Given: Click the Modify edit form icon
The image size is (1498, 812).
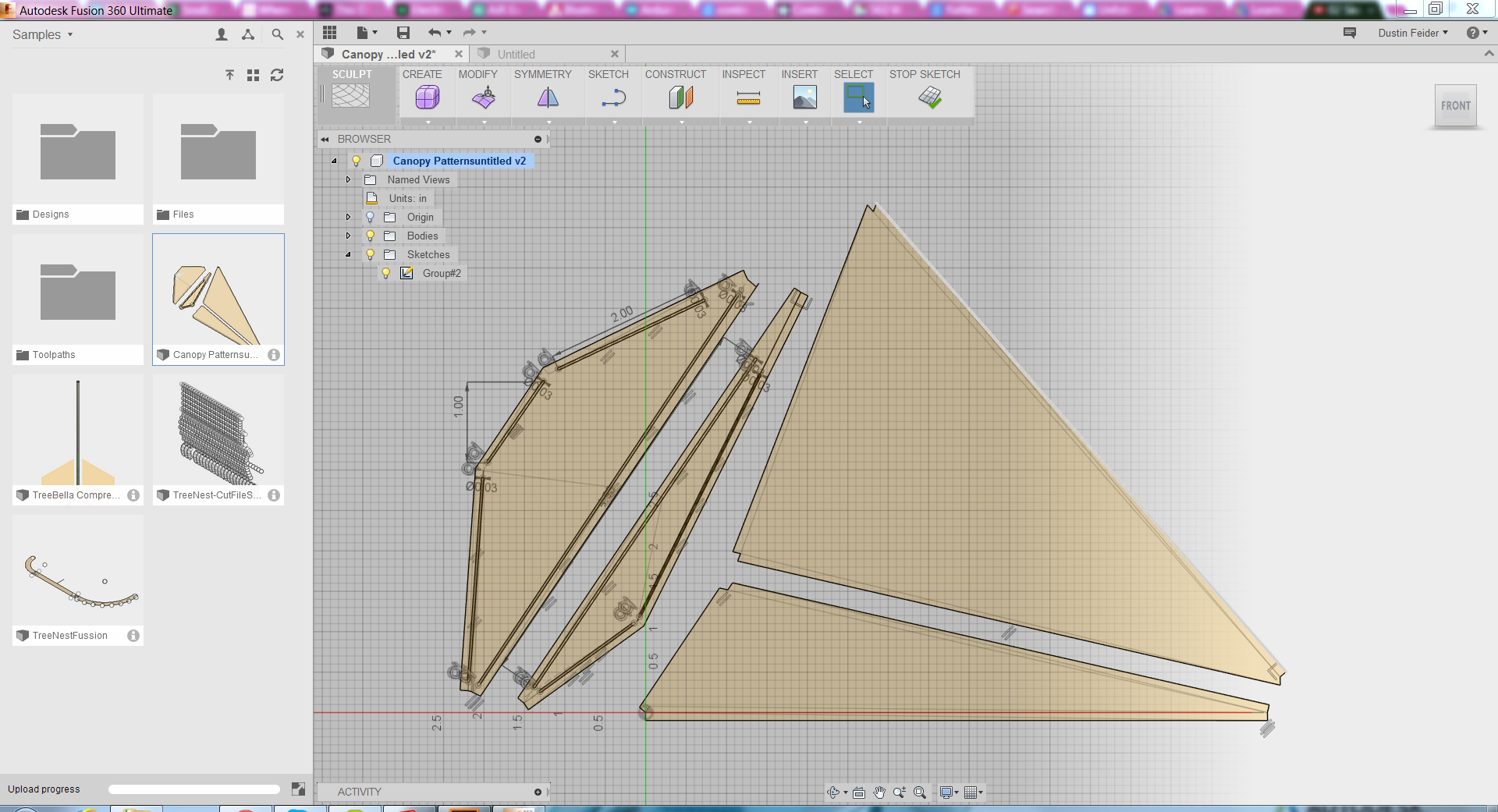Looking at the screenshot, I should point(484,98).
